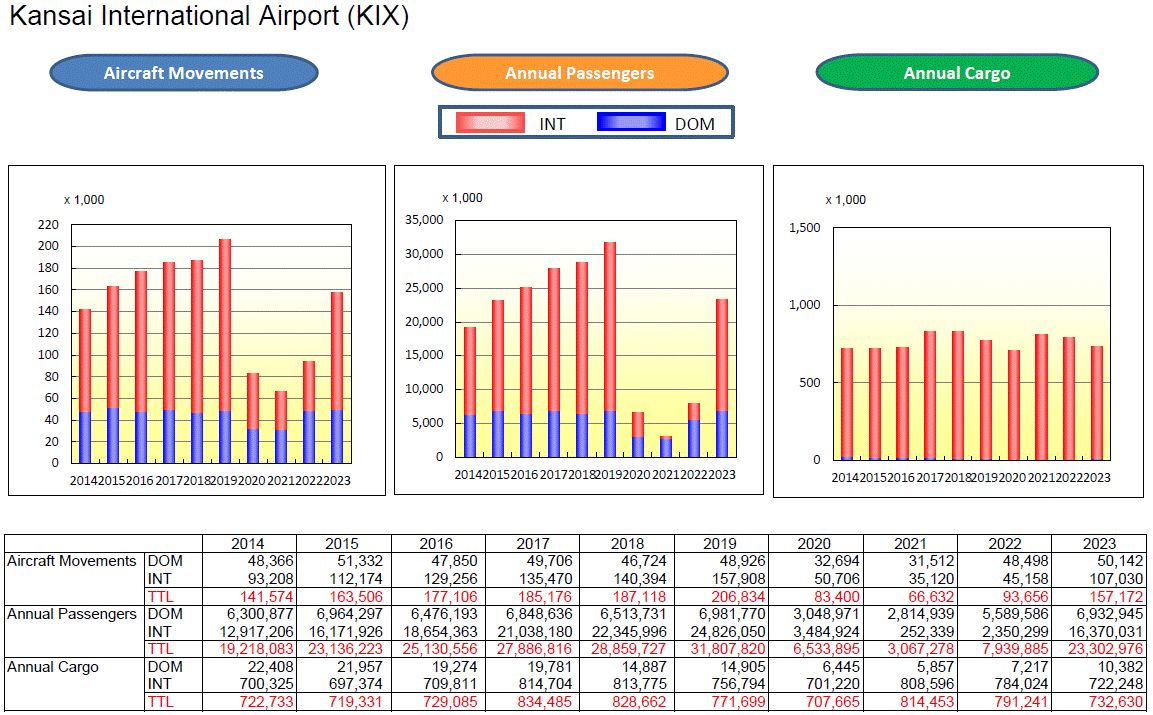Click the 2017 table column header
The image size is (1153, 715).
point(533,544)
